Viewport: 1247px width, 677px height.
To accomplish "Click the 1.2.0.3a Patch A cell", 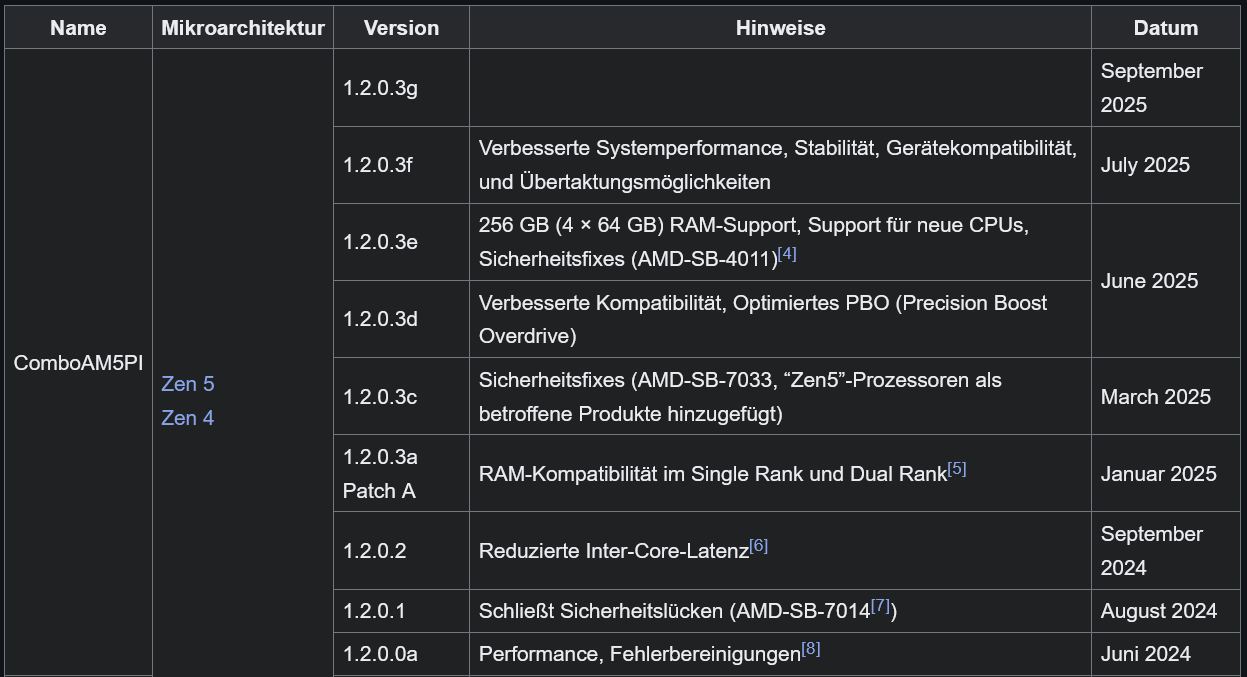I will tap(380, 474).
